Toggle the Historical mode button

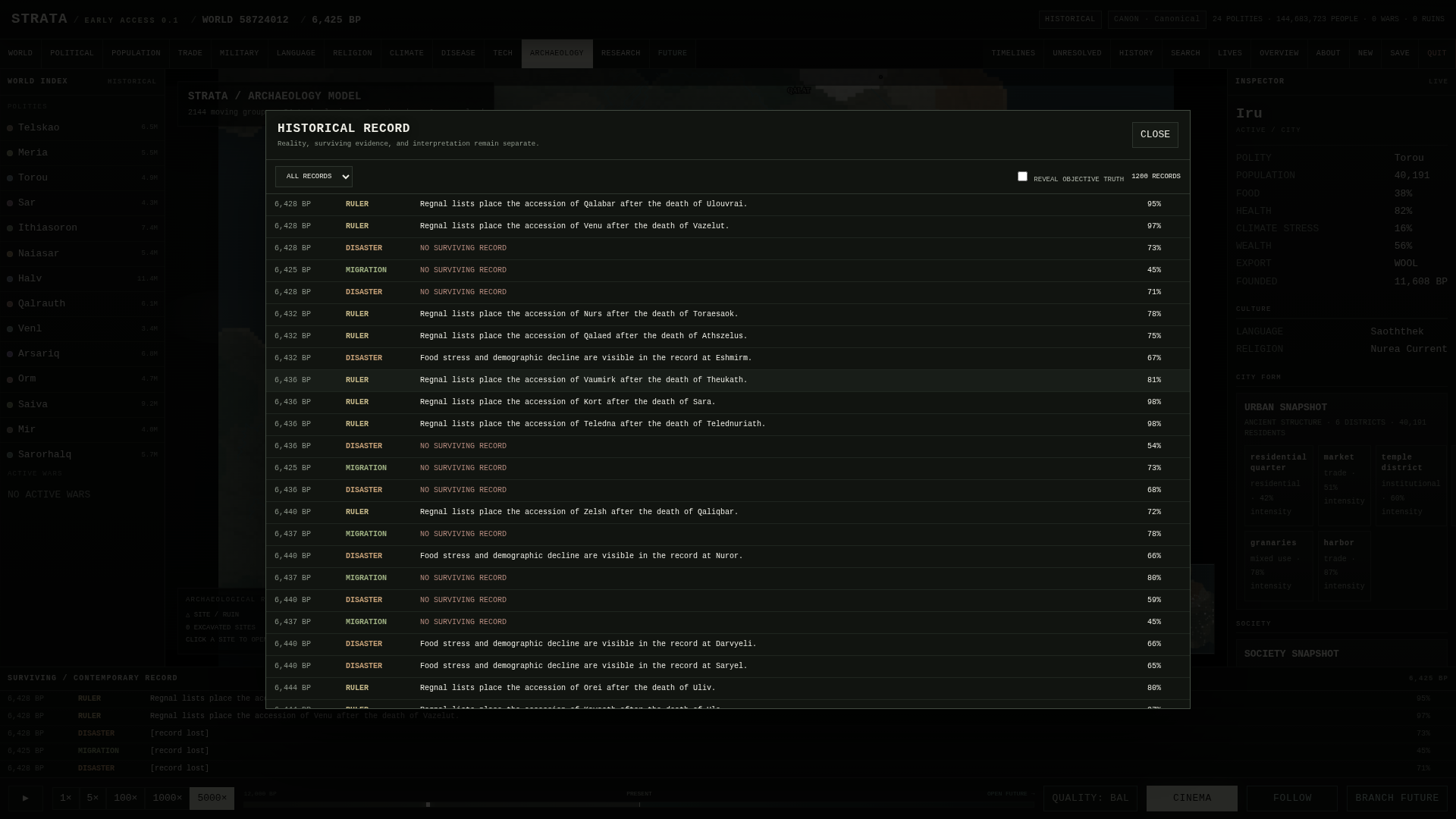click(1070, 20)
